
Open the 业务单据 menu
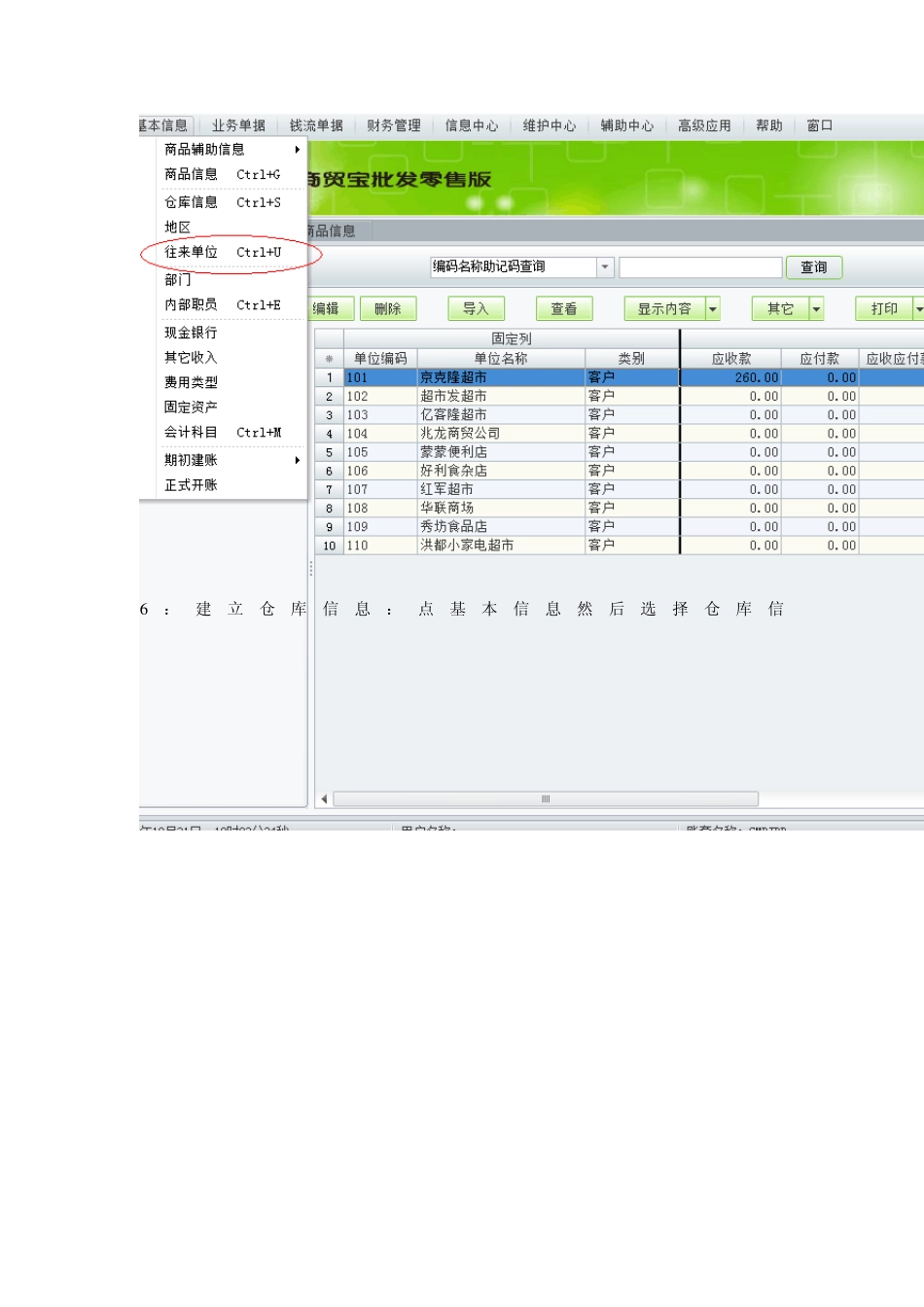(238, 125)
